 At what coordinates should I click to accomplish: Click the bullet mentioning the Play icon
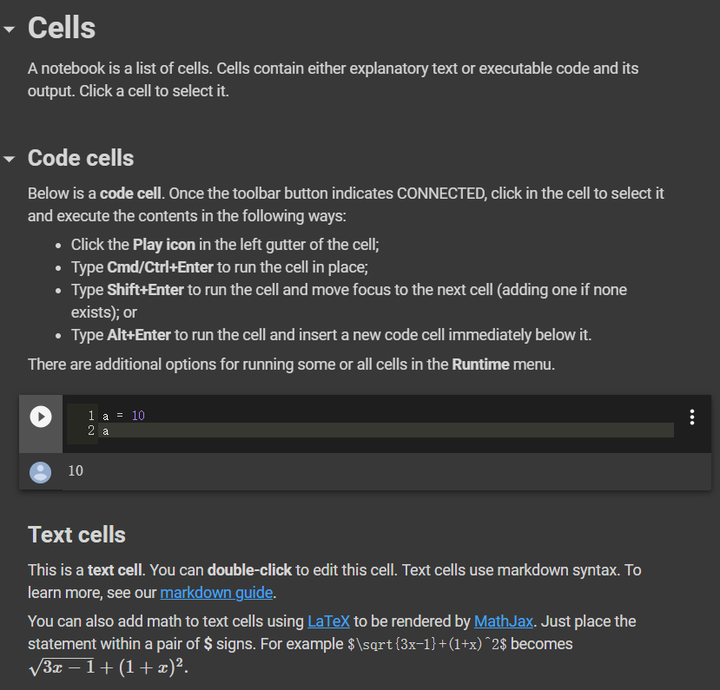click(x=225, y=244)
